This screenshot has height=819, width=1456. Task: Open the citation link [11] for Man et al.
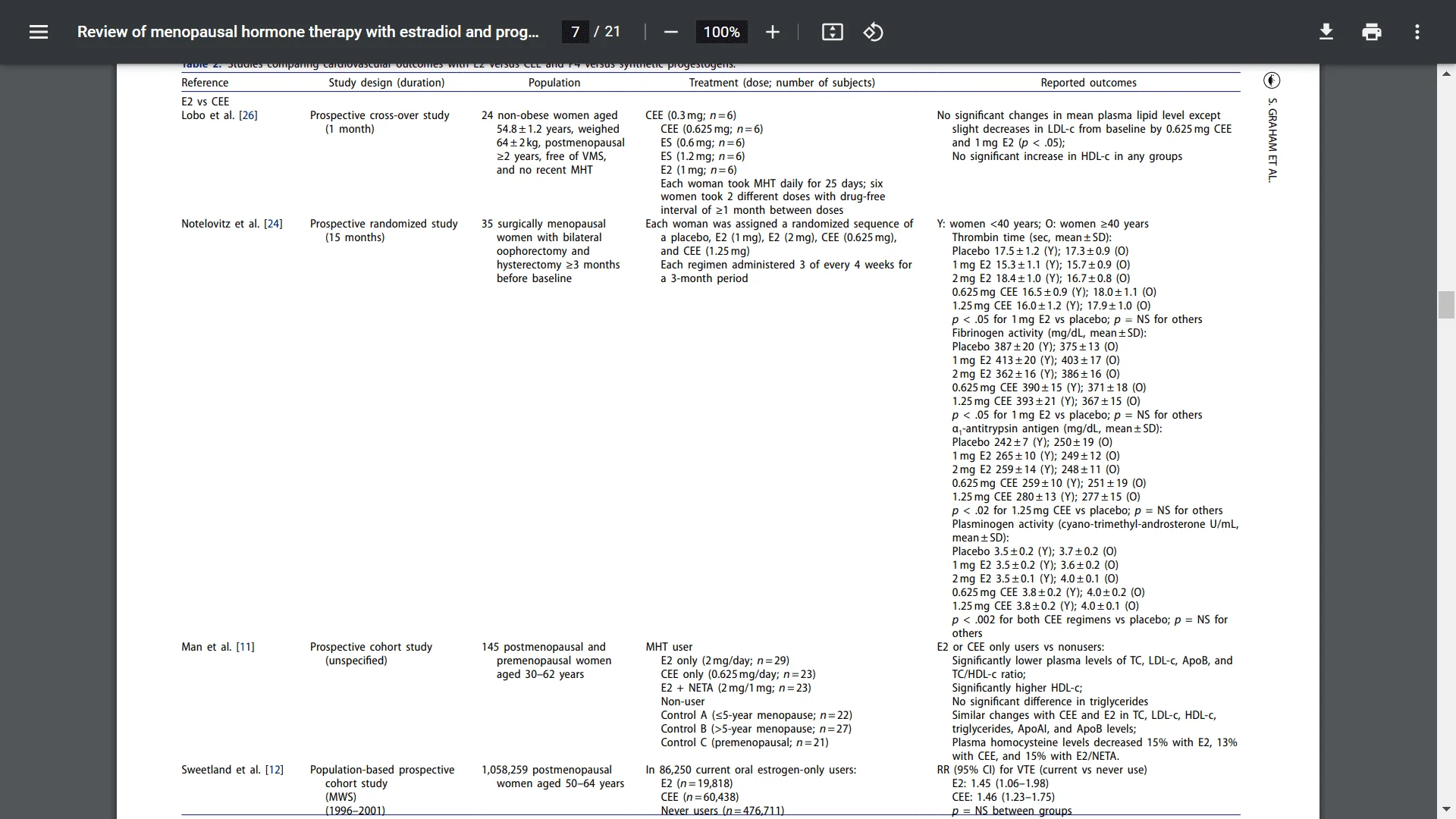coord(245,647)
